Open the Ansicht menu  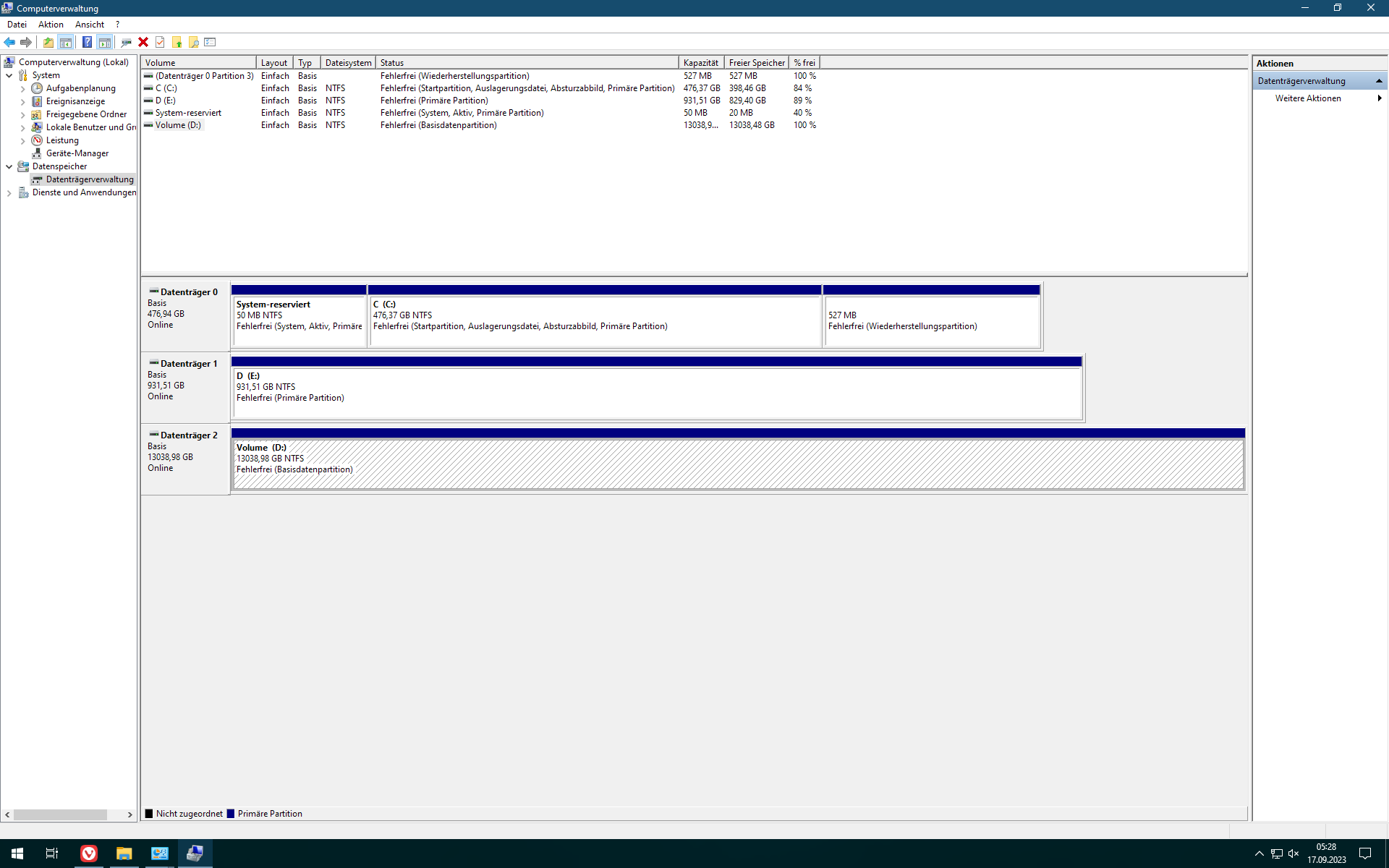click(x=89, y=25)
